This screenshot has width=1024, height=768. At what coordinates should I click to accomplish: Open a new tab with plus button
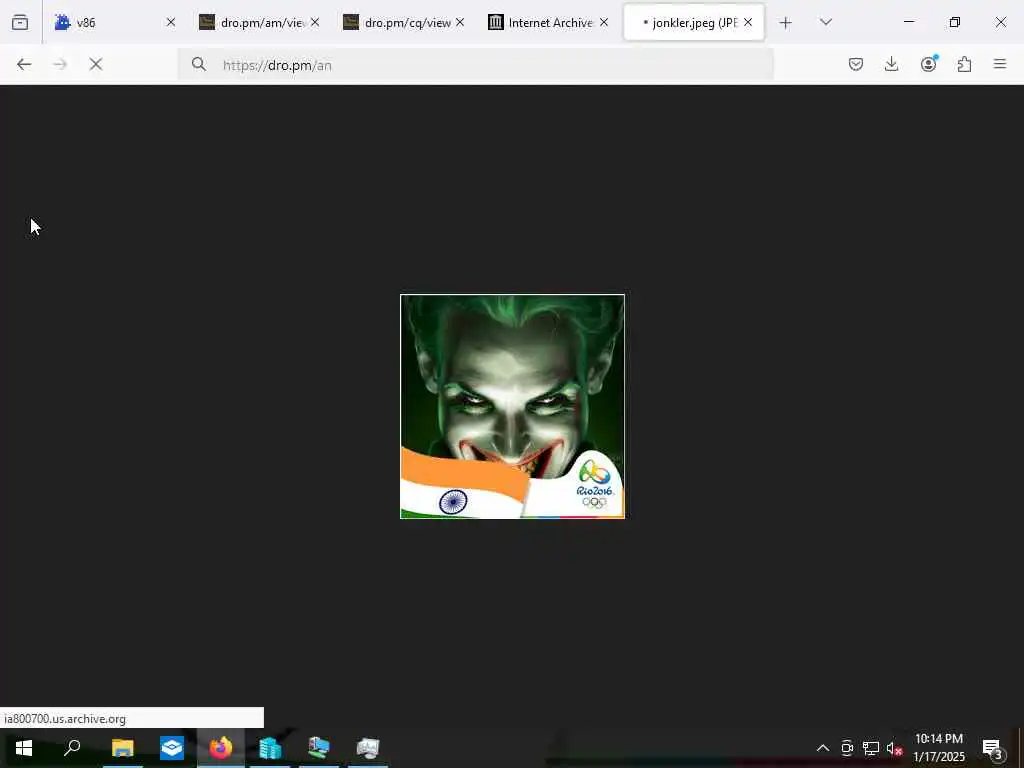coord(786,23)
